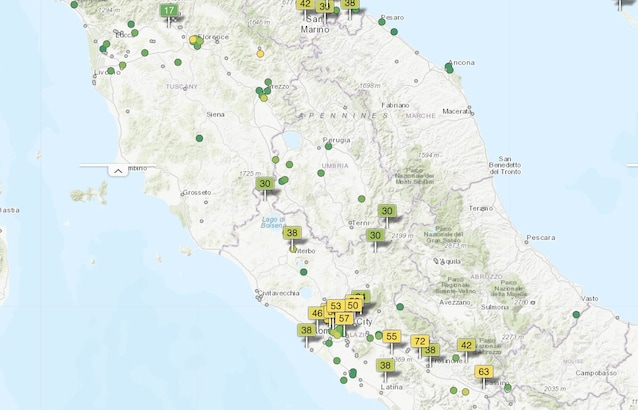Click the Civitavecchia city label
638x410 pixels.
[279, 293]
